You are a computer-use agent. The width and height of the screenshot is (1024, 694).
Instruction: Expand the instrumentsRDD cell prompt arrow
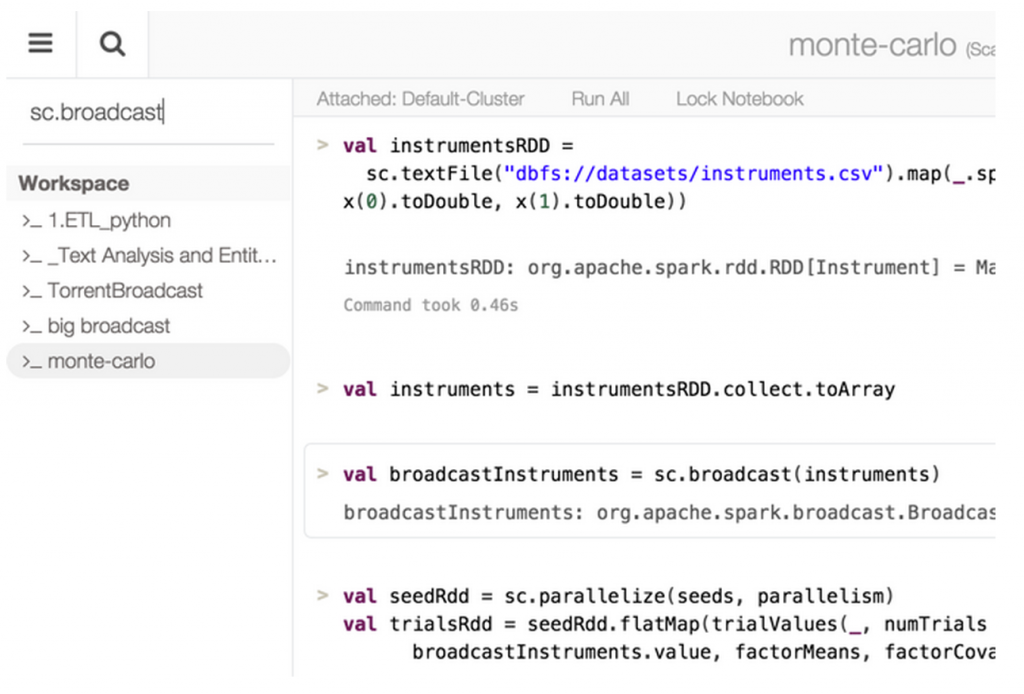point(322,145)
